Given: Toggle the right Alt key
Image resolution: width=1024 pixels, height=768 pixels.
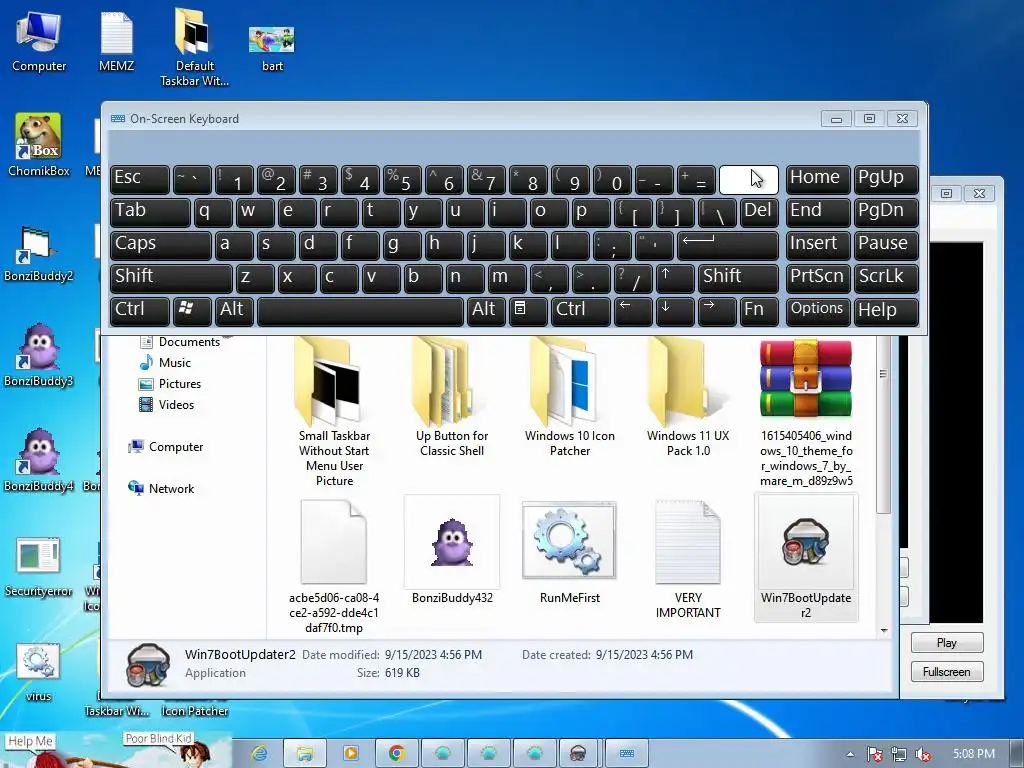Looking at the screenshot, I should tap(485, 310).
